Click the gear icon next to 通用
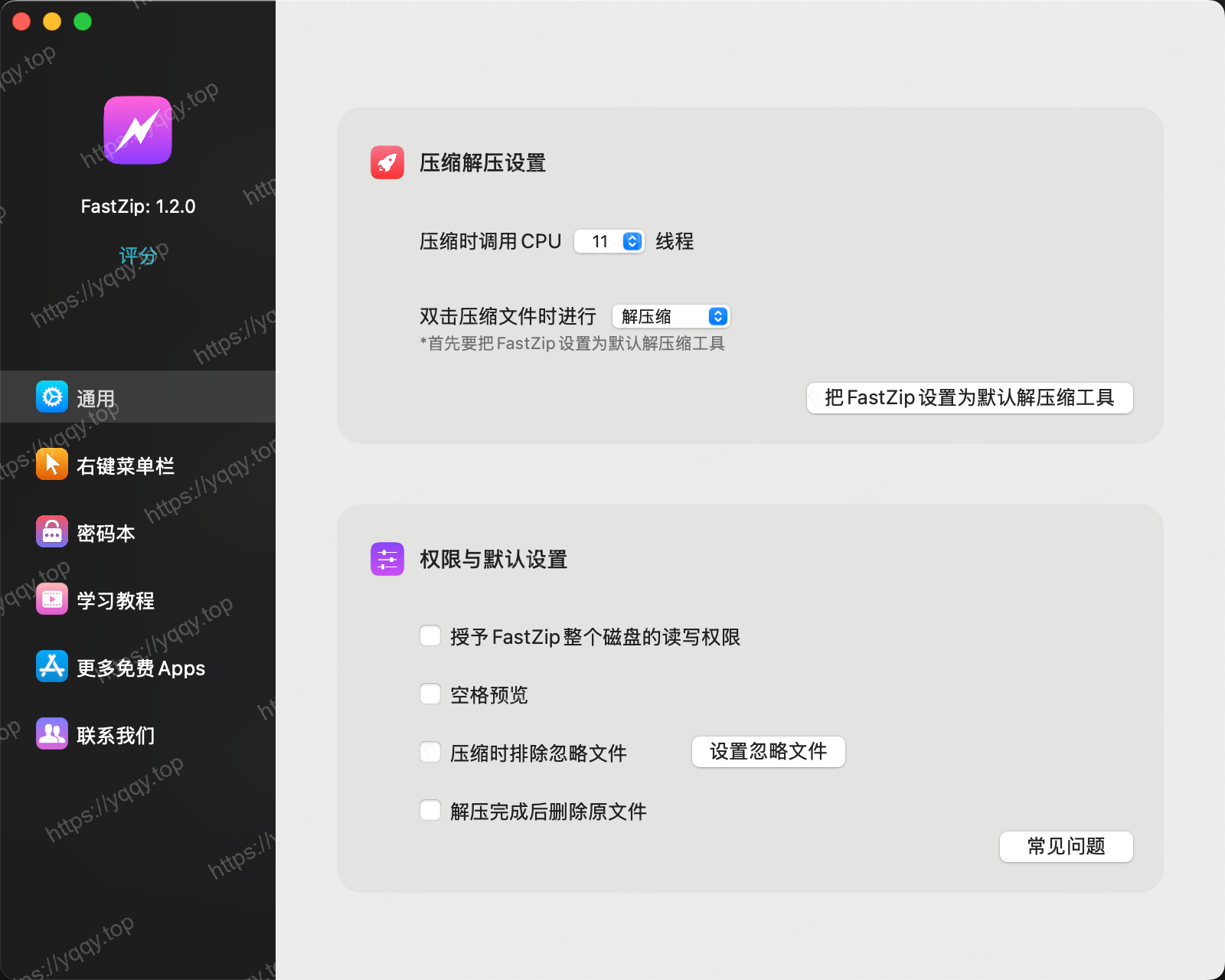Image resolution: width=1225 pixels, height=980 pixels. point(52,397)
